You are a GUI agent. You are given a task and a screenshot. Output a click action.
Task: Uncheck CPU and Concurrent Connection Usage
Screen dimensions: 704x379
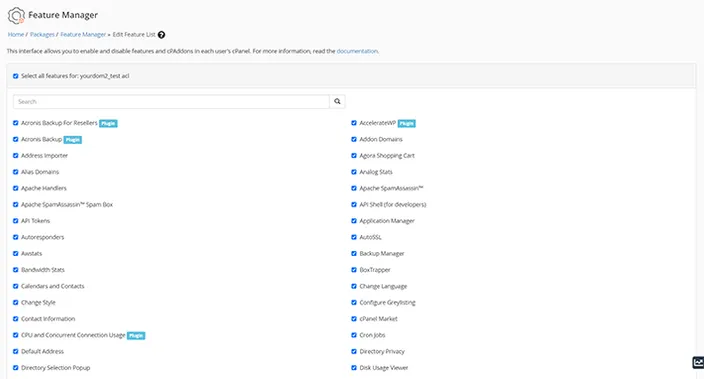[x=16, y=335]
